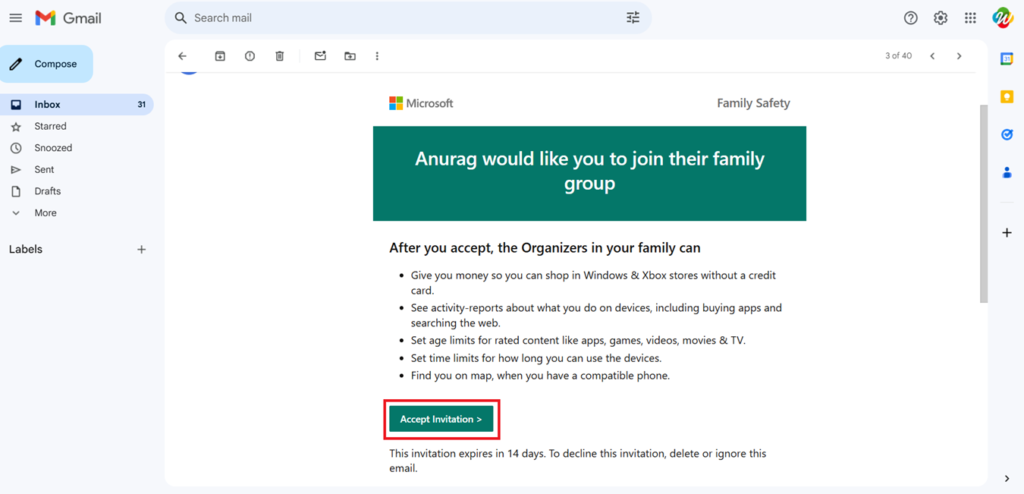The width and height of the screenshot is (1024, 494).
Task: Click the Compose button
Action: [46, 64]
